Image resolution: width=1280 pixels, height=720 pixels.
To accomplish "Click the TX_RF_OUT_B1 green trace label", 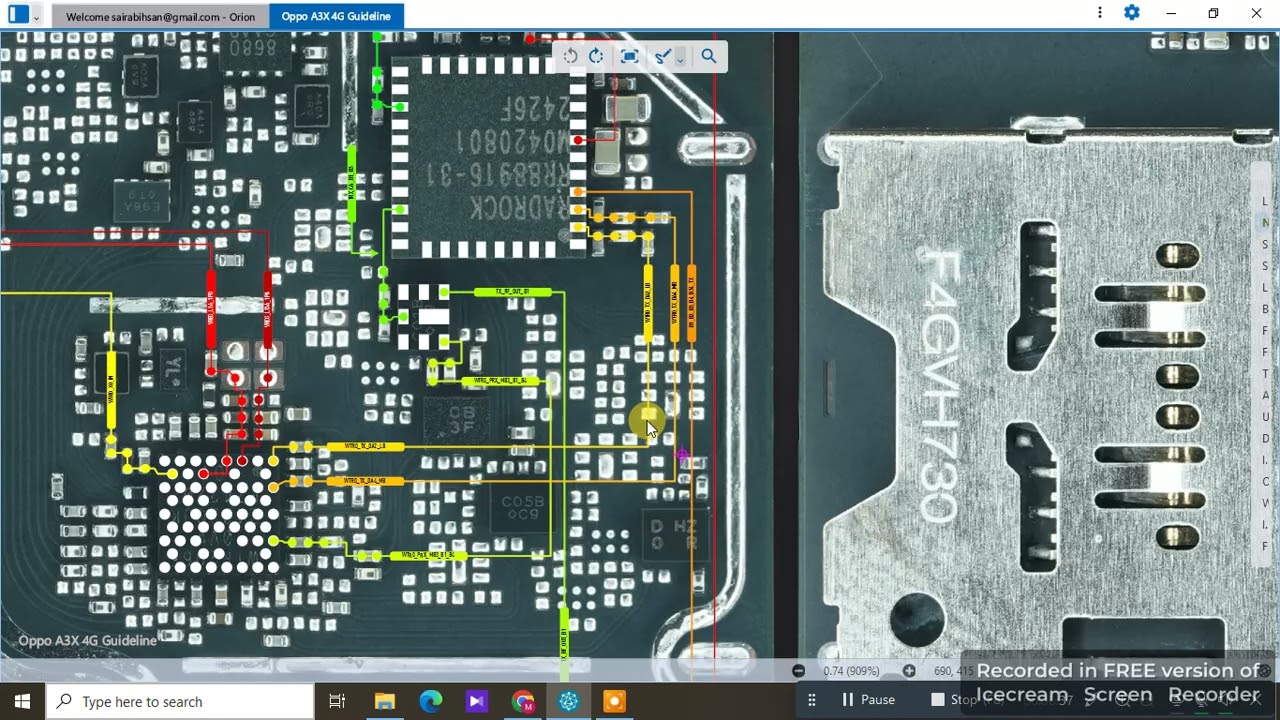I will pyautogui.click(x=512, y=292).
